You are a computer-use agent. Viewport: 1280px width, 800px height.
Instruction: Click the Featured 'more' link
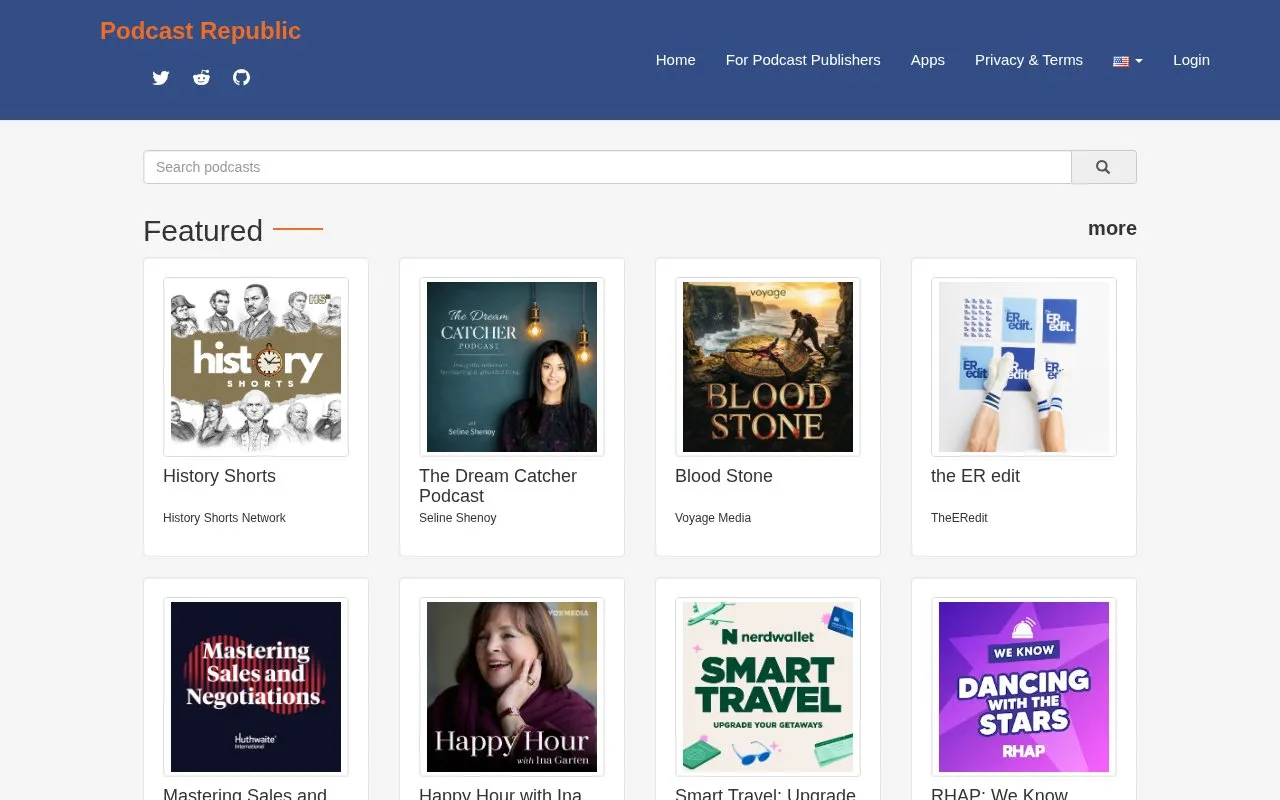(x=1112, y=228)
